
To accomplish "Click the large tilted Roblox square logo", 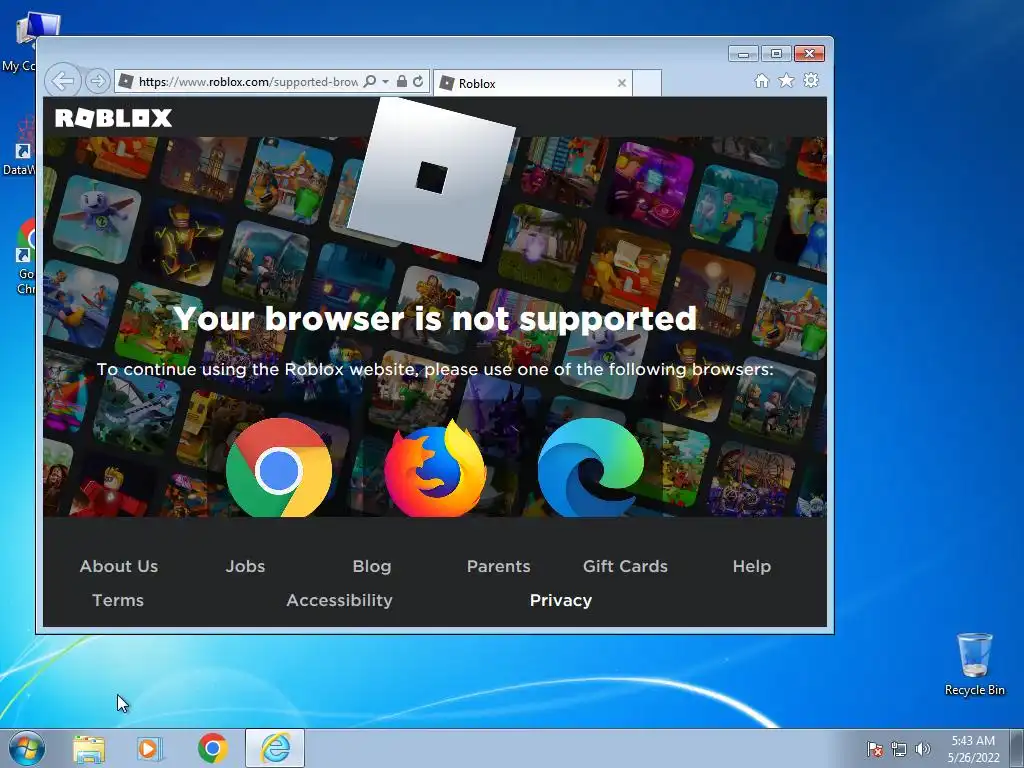I will [x=432, y=178].
